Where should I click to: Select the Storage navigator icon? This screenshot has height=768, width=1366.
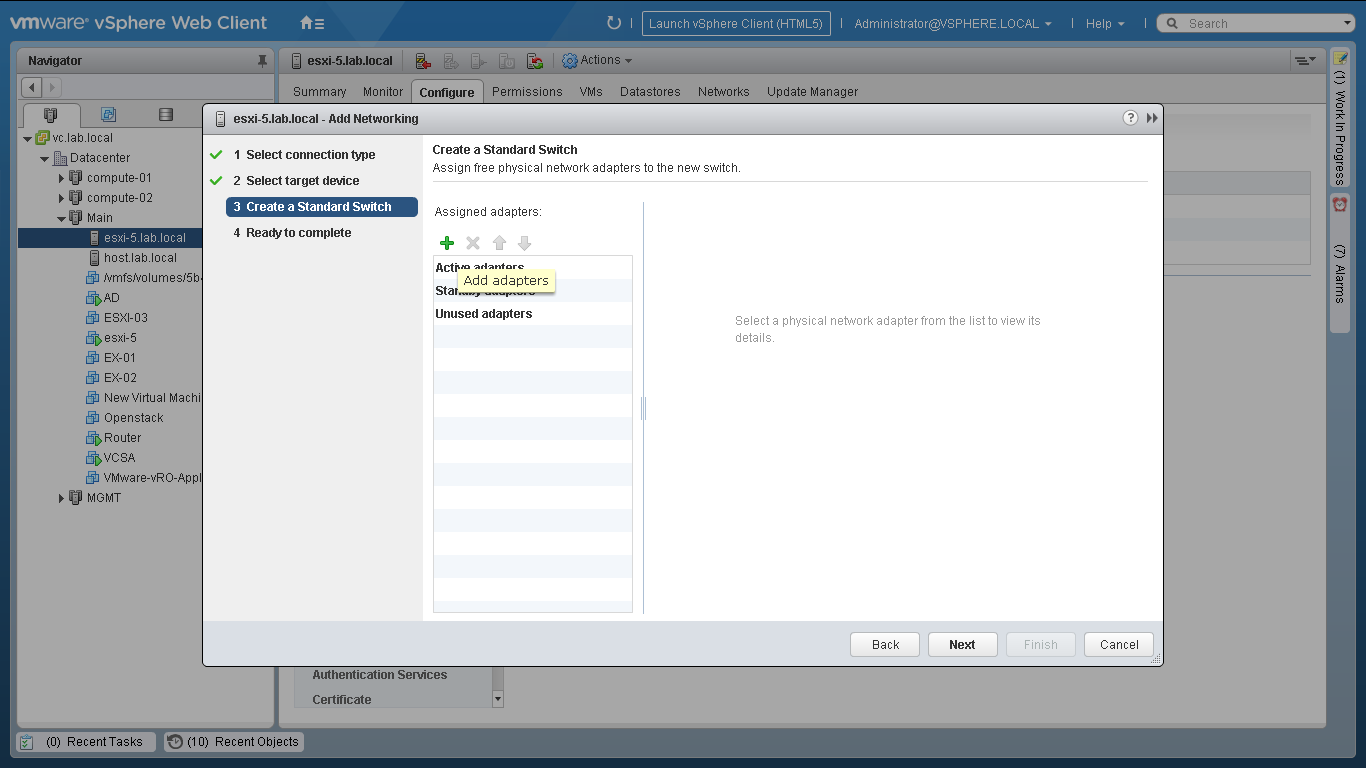(166, 115)
